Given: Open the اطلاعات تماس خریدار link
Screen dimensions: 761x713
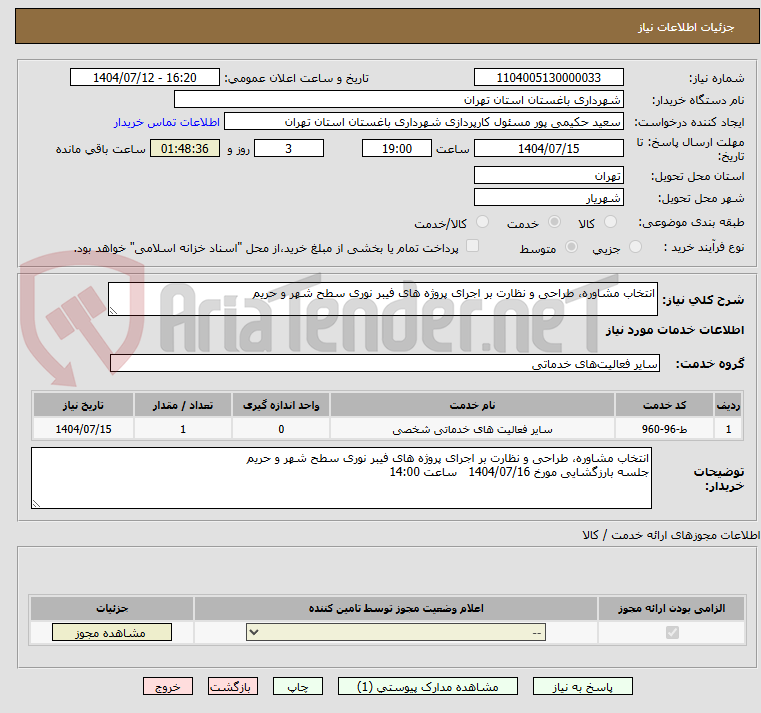Looking at the screenshot, I should point(167,122).
